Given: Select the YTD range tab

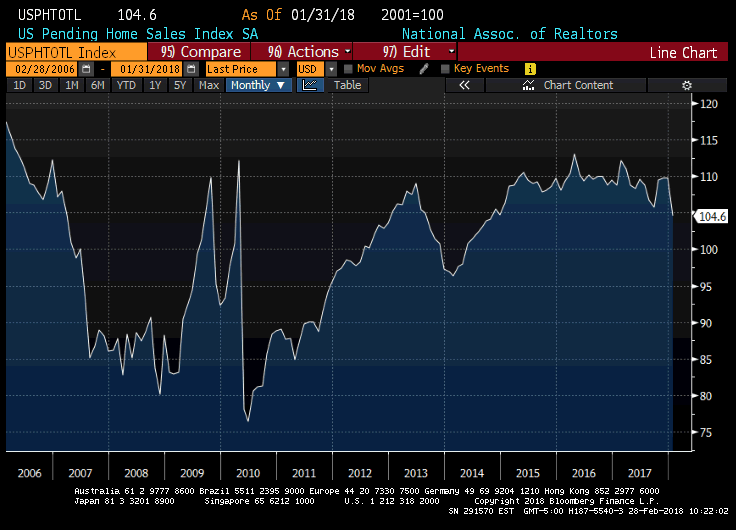Looking at the screenshot, I should pyautogui.click(x=126, y=85).
